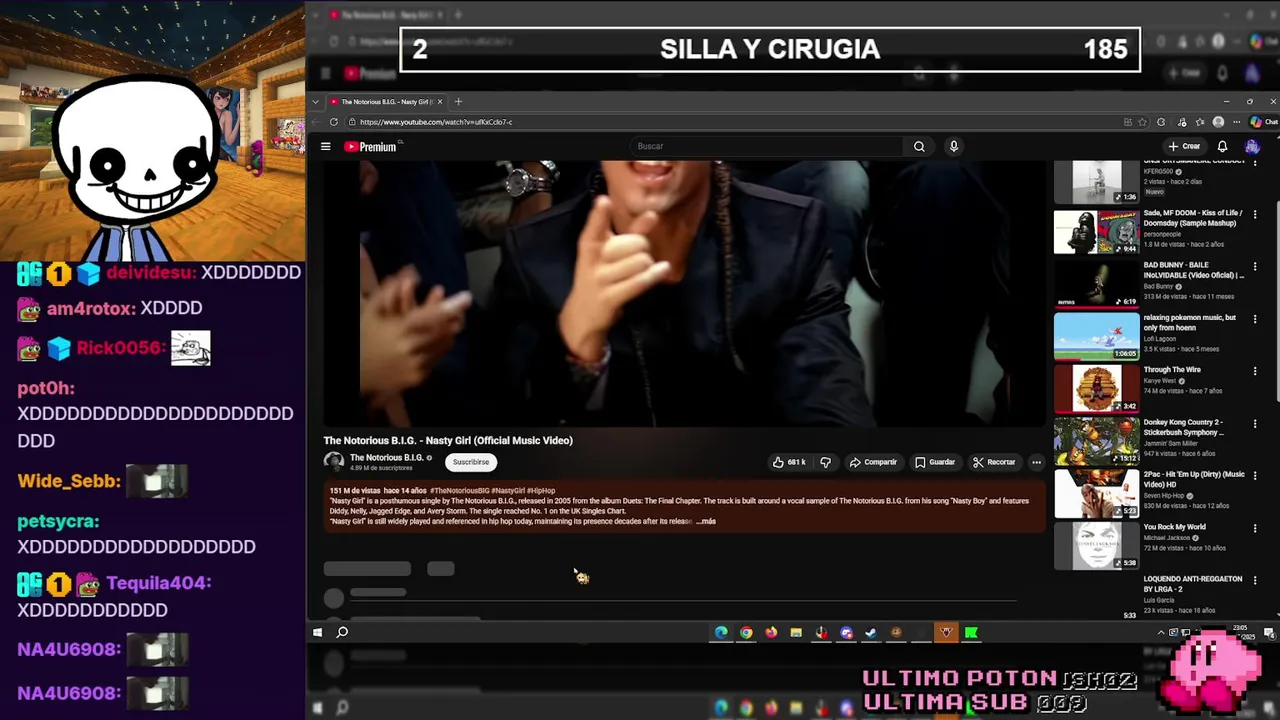
Task: Open a new browser tab
Action: pos(458,102)
